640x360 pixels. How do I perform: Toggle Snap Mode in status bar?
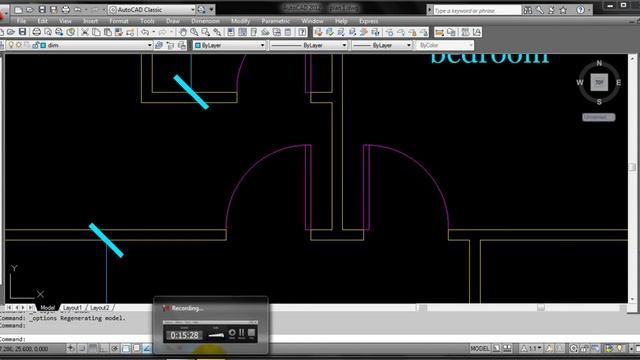(x=82, y=349)
